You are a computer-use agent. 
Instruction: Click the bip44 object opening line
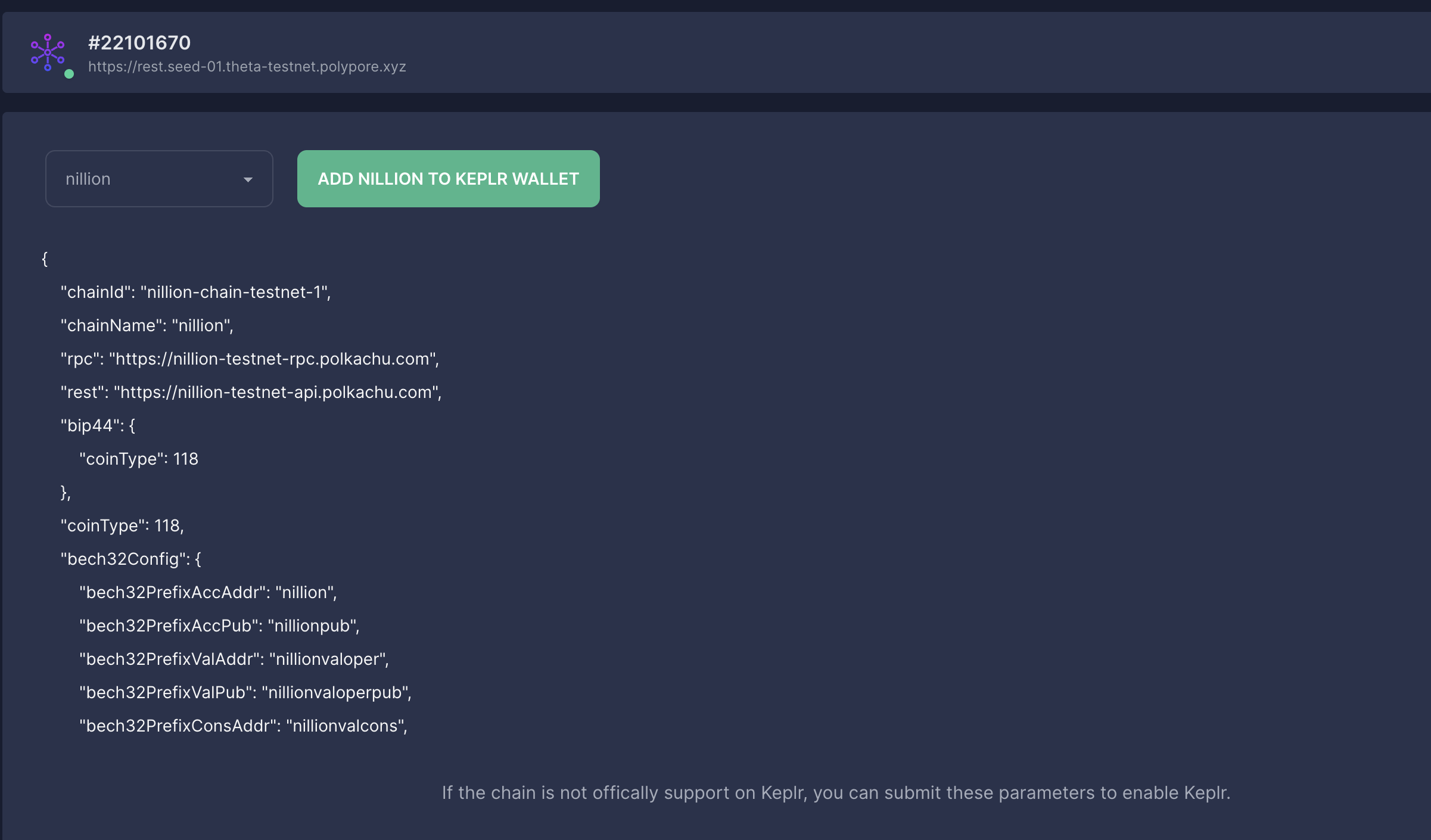(x=98, y=425)
